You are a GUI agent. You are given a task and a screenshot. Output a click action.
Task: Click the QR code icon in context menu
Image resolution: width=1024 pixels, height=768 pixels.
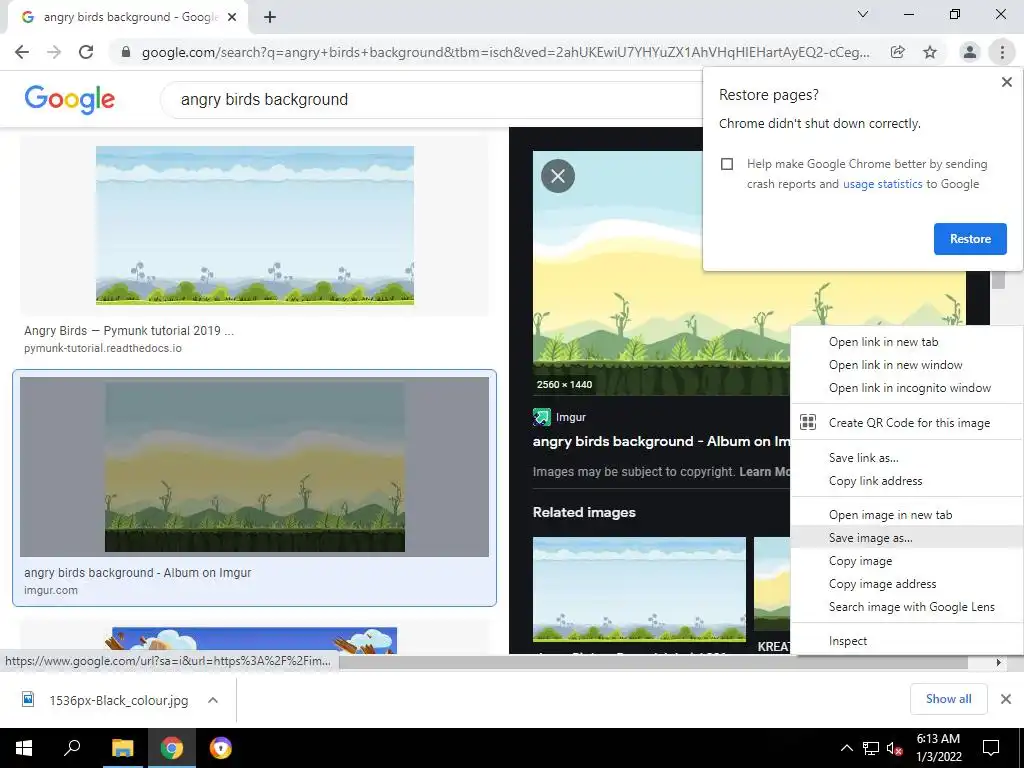point(808,423)
